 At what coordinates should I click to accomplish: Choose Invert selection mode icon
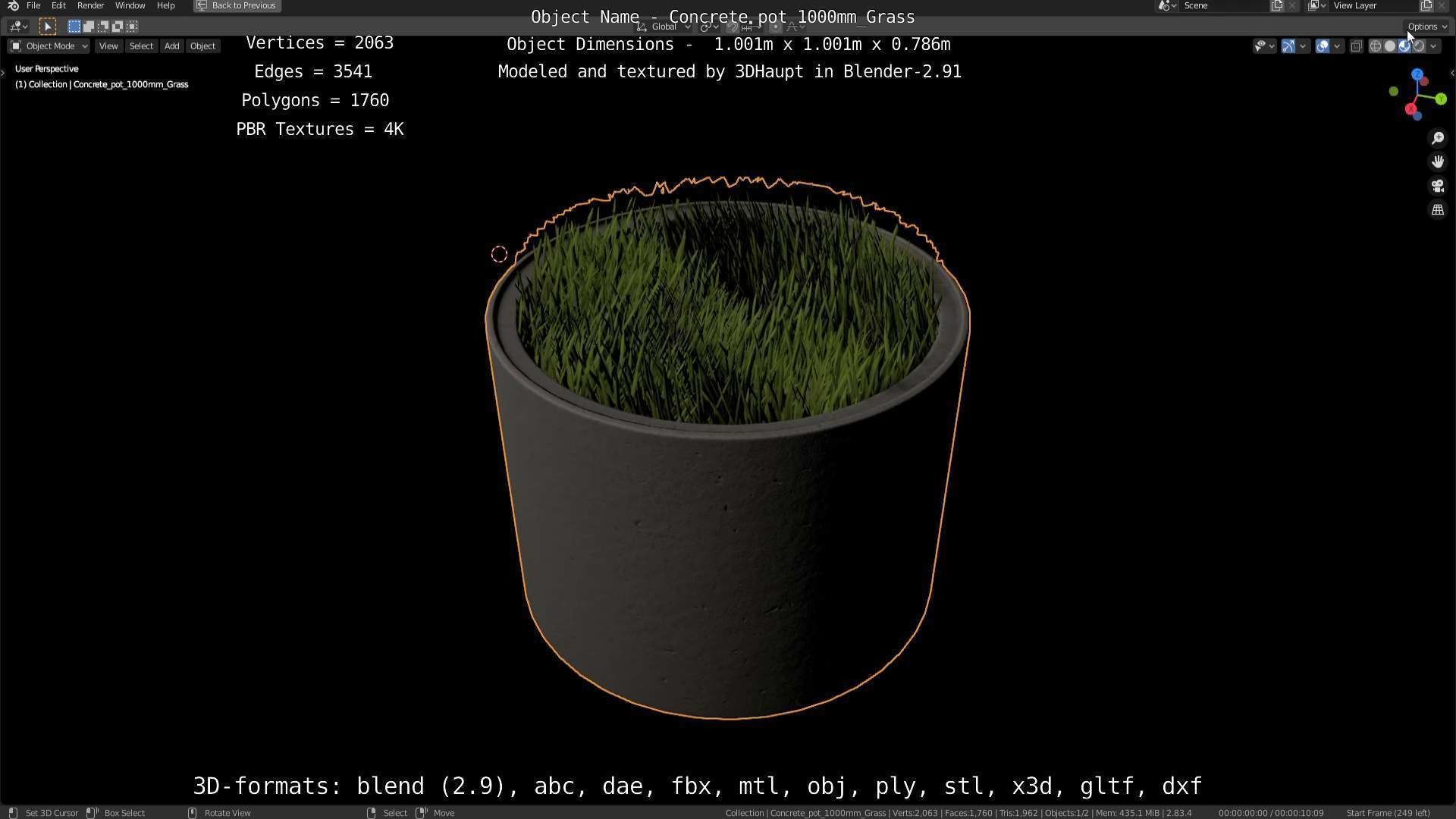(117, 27)
